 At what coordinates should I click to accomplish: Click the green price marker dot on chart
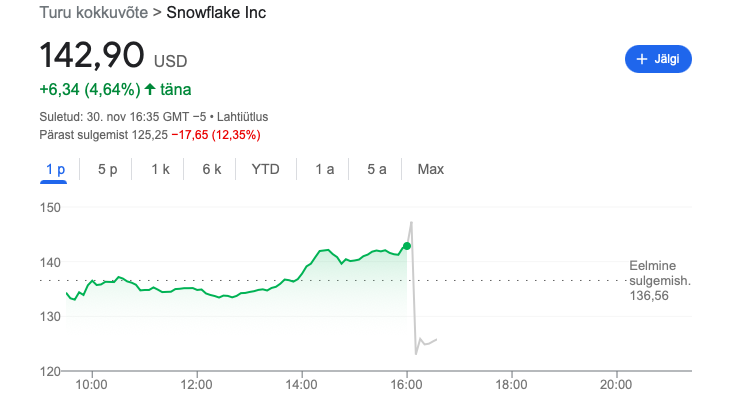coord(407,246)
